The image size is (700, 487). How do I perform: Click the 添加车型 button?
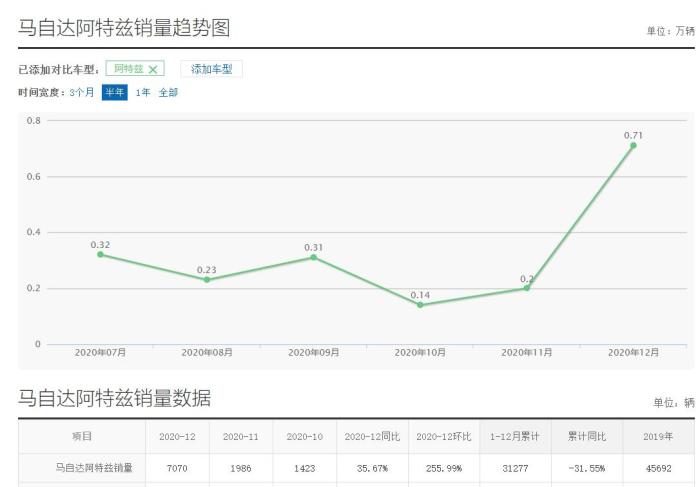pyautogui.click(x=212, y=69)
